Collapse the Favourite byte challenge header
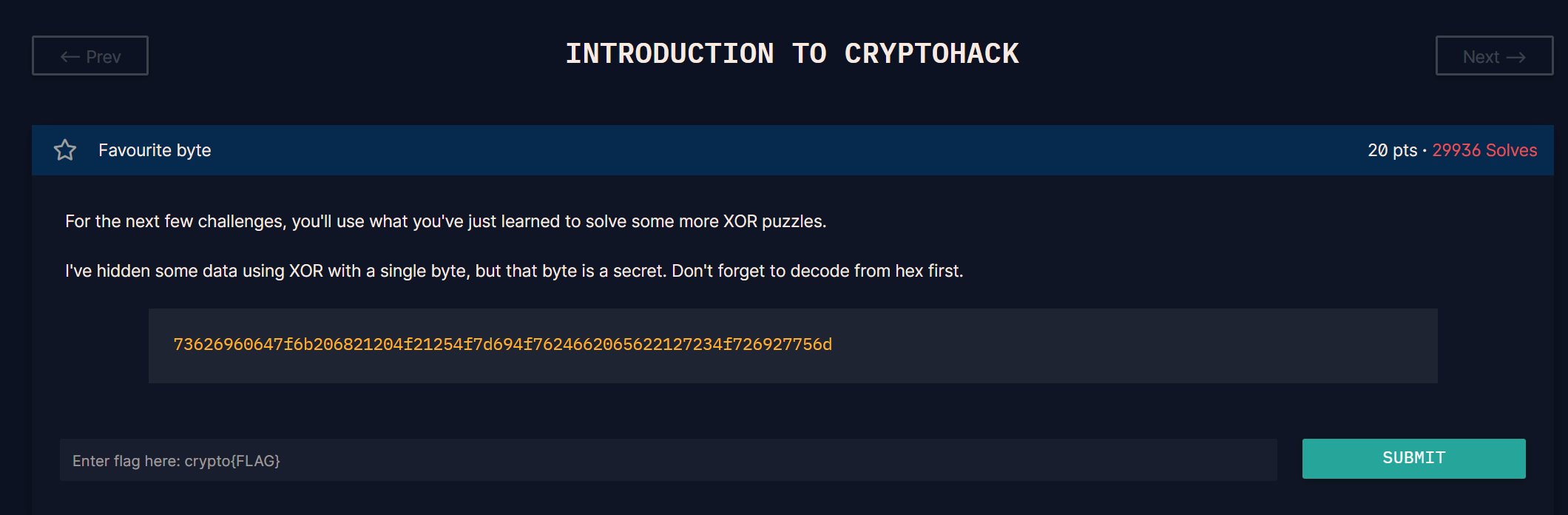 792,150
